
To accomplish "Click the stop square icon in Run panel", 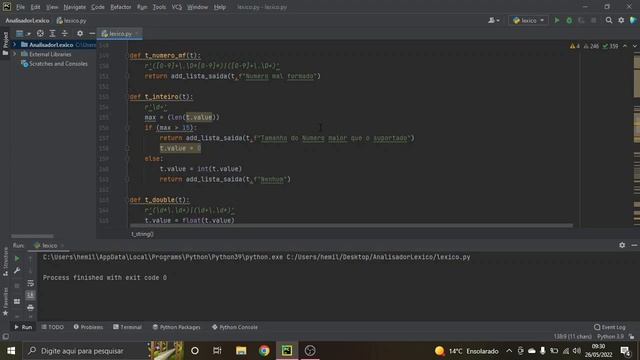I will [17, 286].
